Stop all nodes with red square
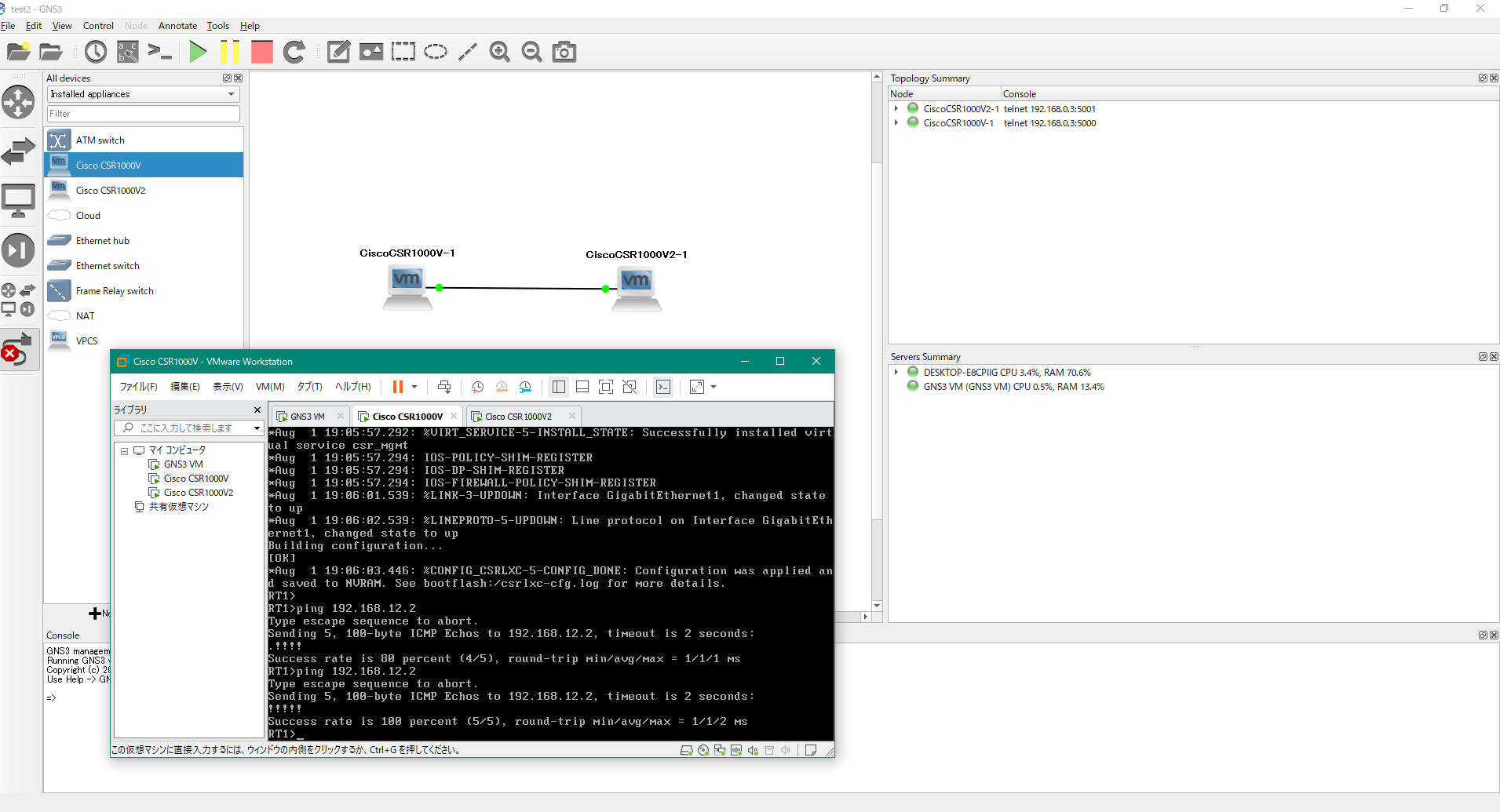The width and height of the screenshot is (1500, 812). coord(262,52)
